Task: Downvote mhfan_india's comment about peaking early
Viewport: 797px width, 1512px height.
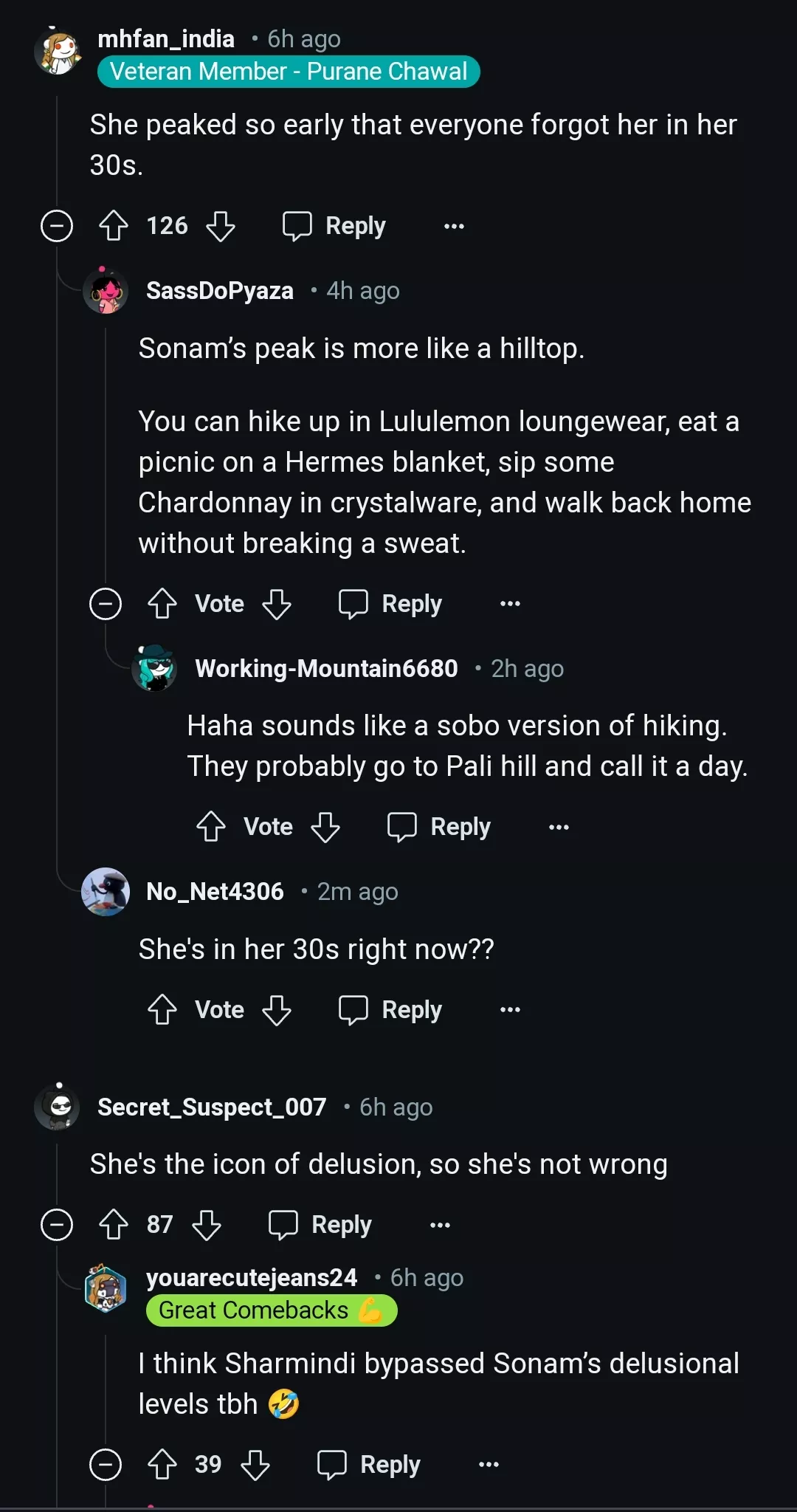Action: (221, 226)
